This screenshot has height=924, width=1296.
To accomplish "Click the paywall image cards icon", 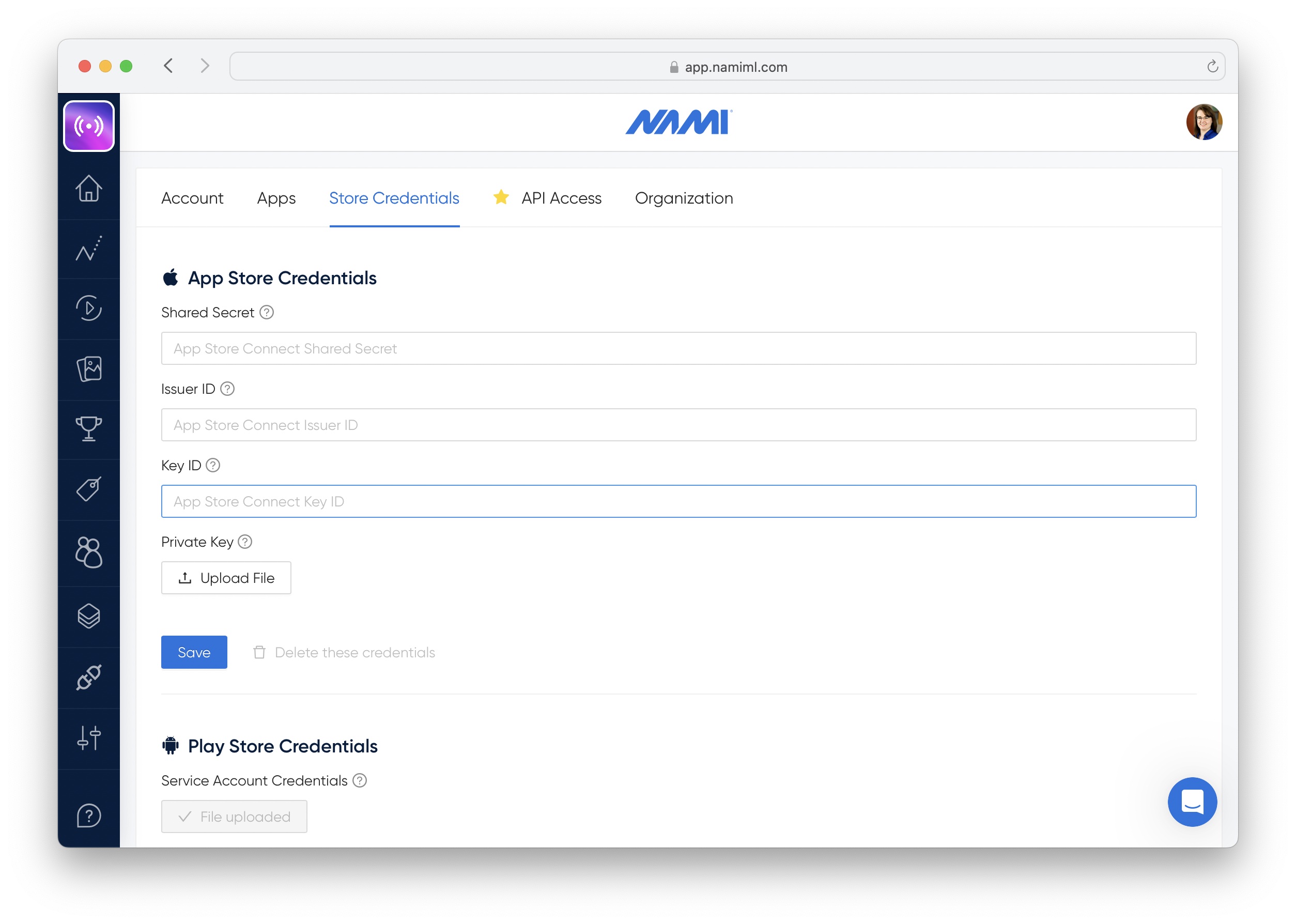I will pyautogui.click(x=89, y=368).
